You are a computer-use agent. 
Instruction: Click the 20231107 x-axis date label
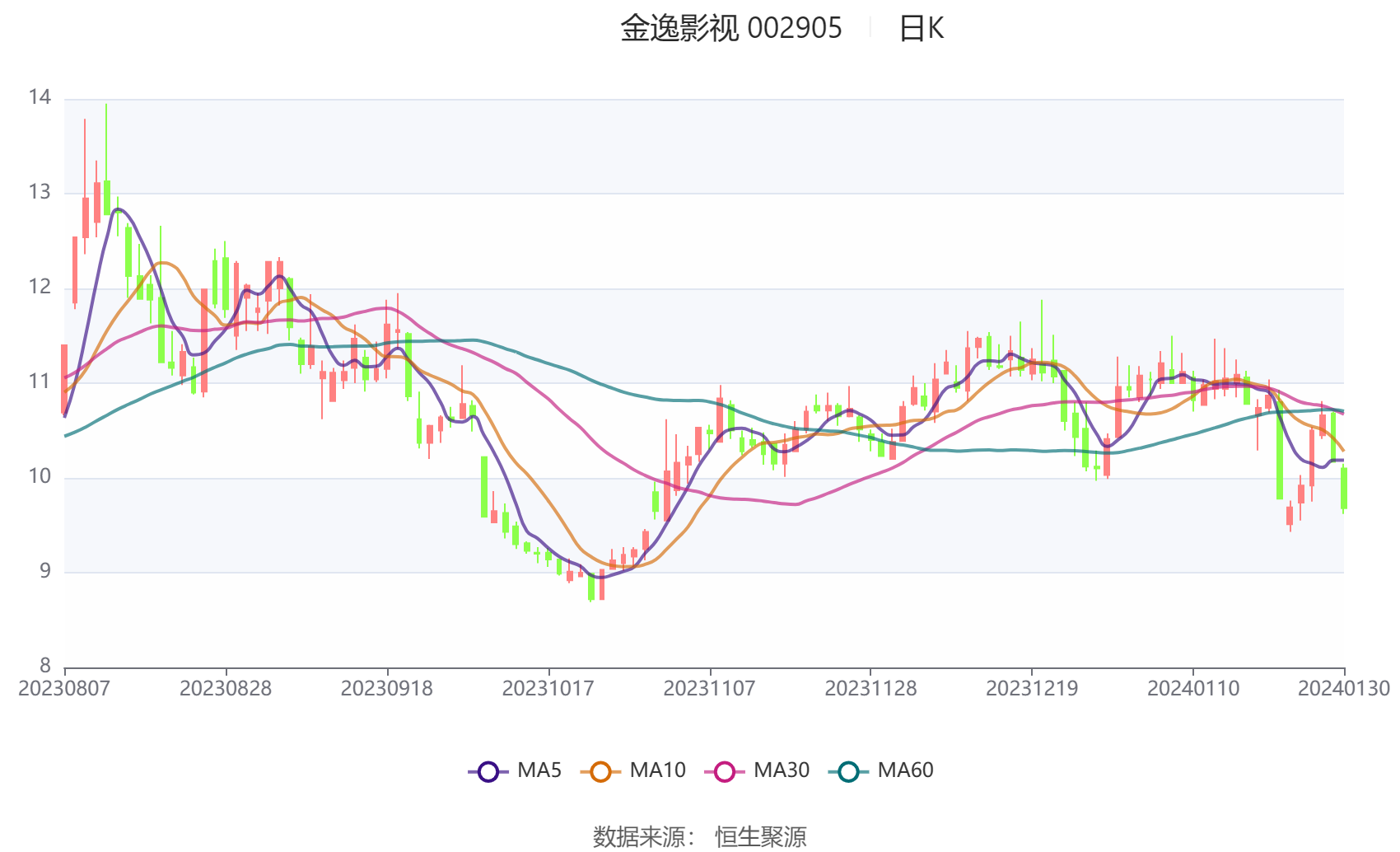(710, 689)
